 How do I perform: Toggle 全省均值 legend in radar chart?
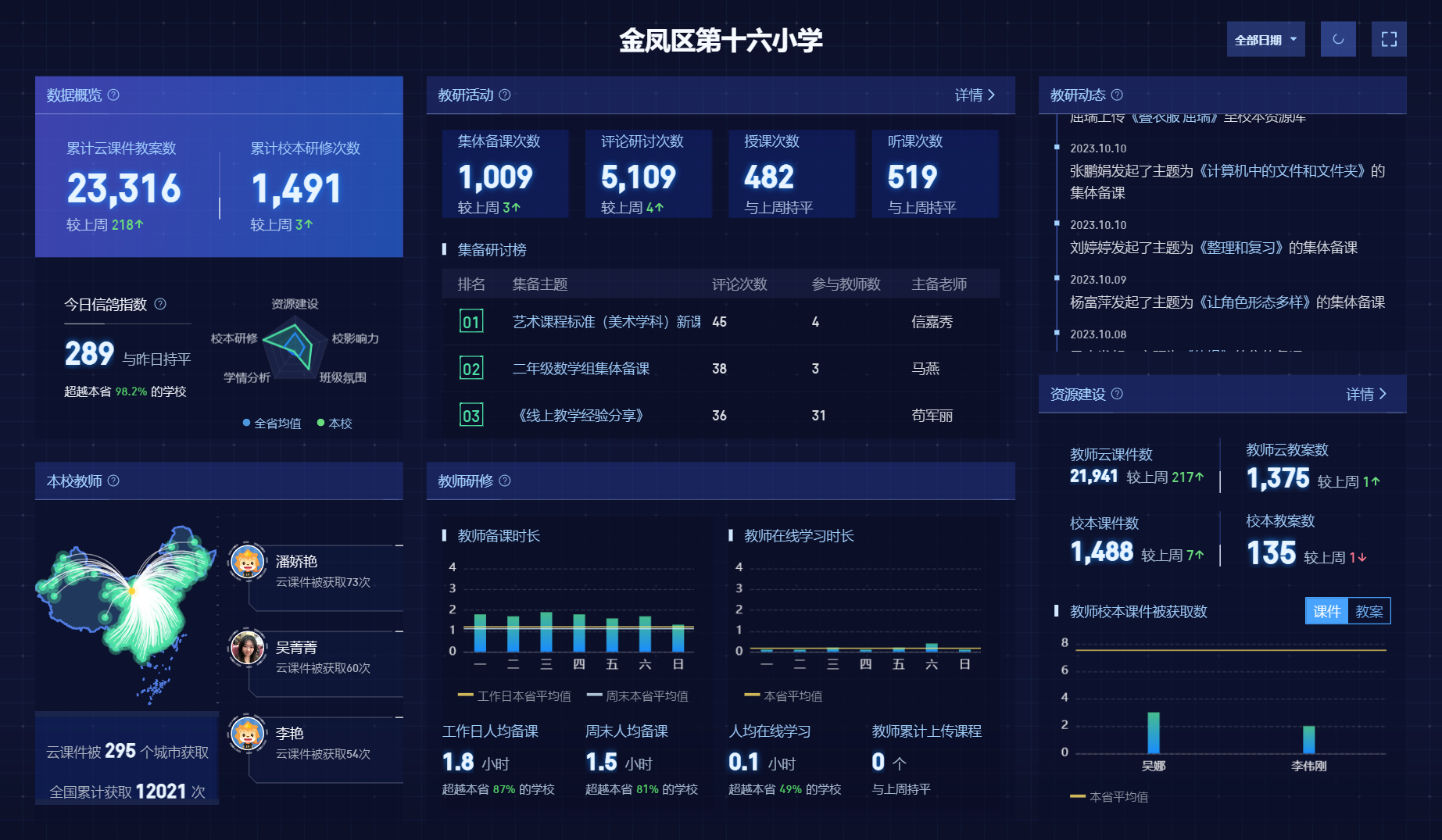coord(271,423)
